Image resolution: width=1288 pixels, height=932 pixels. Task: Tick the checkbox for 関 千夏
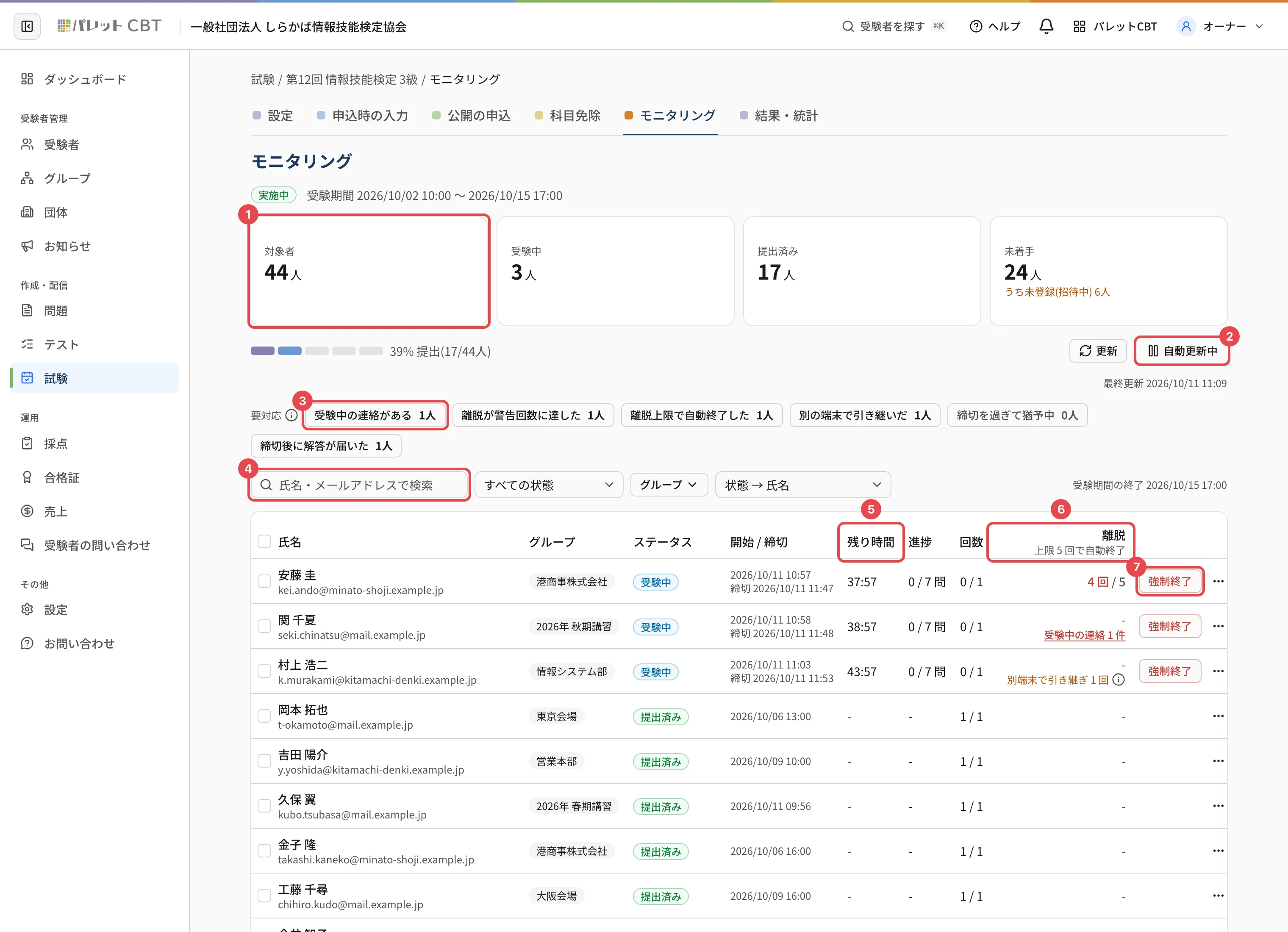coord(264,626)
